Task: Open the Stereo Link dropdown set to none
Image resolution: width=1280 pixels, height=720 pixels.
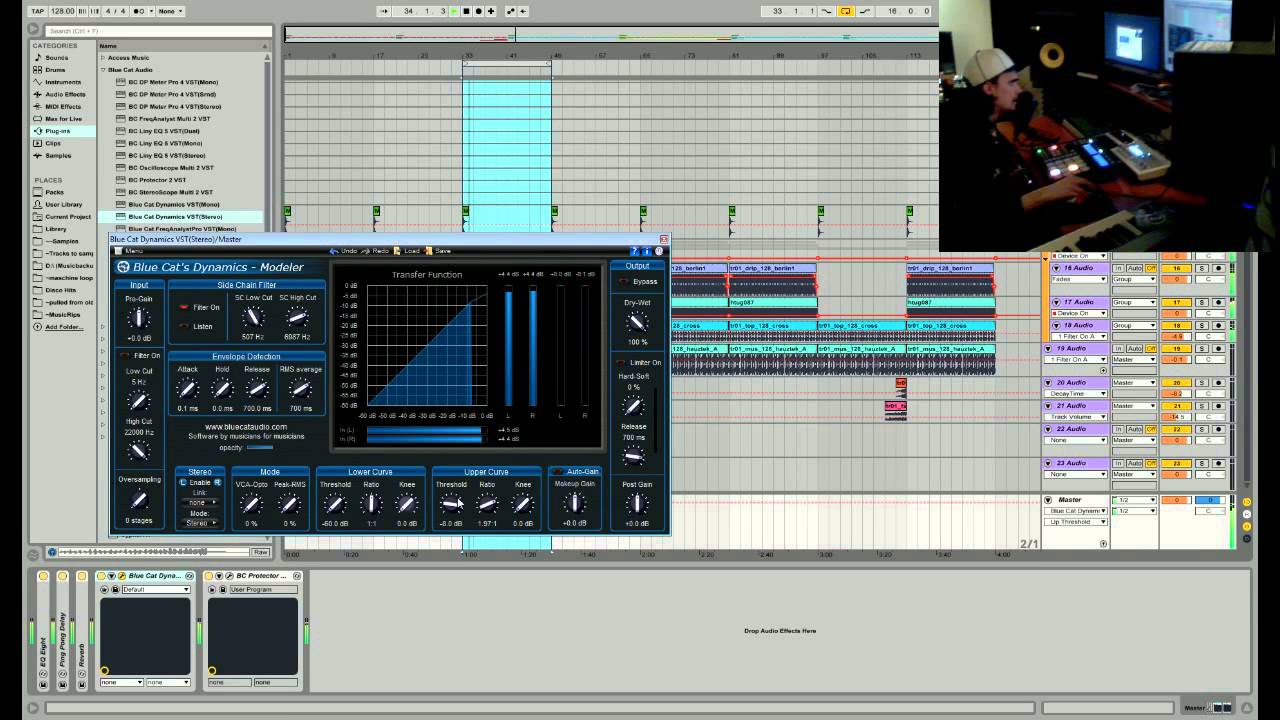Action: point(200,503)
